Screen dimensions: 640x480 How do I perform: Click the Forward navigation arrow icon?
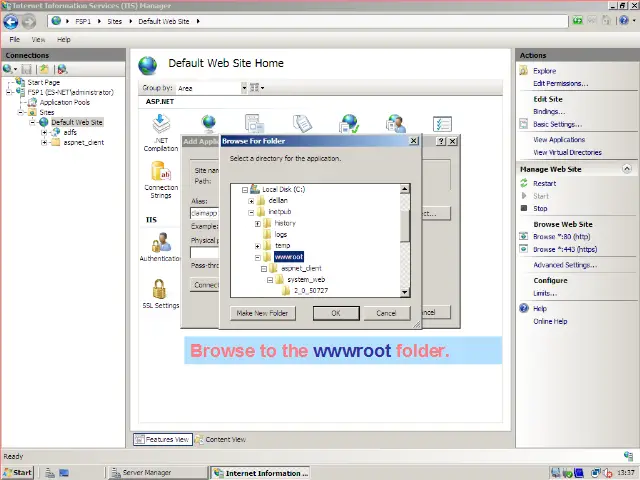coord(29,22)
